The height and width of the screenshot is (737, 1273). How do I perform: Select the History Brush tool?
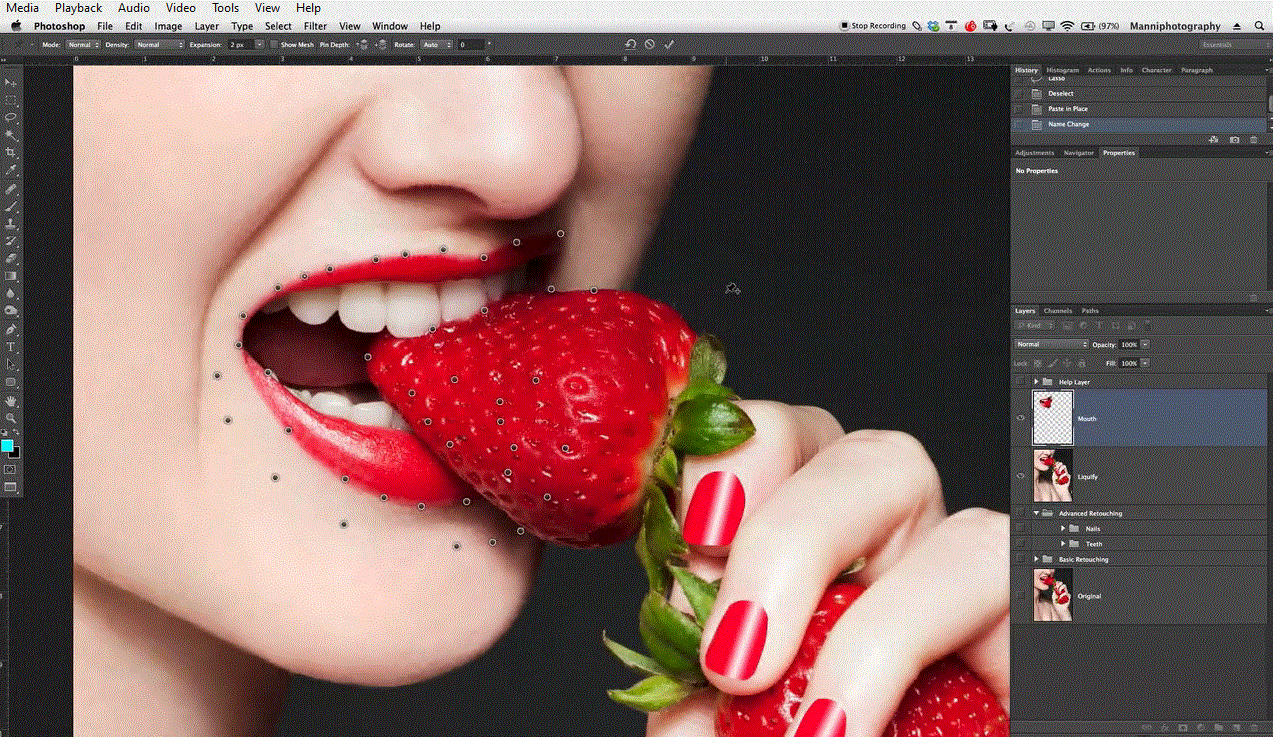click(x=11, y=241)
